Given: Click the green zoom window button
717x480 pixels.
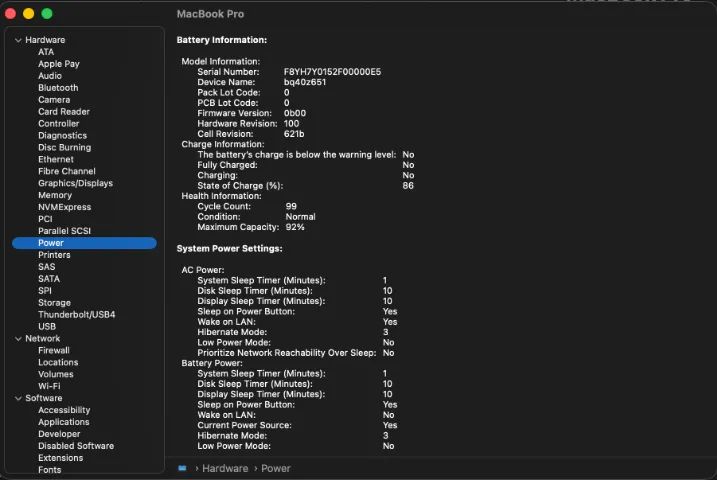Looking at the screenshot, I should [47, 14].
